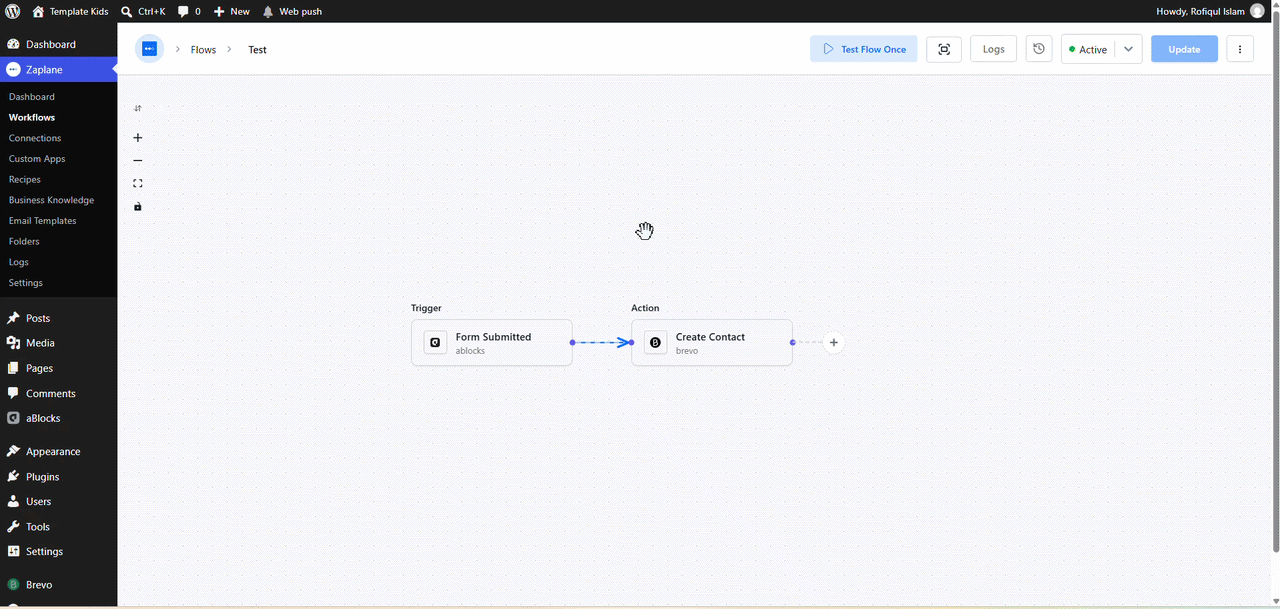Open Web push in admin bar
Image resolution: width=1280 pixels, height=609 pixels.
click(292, 11)
